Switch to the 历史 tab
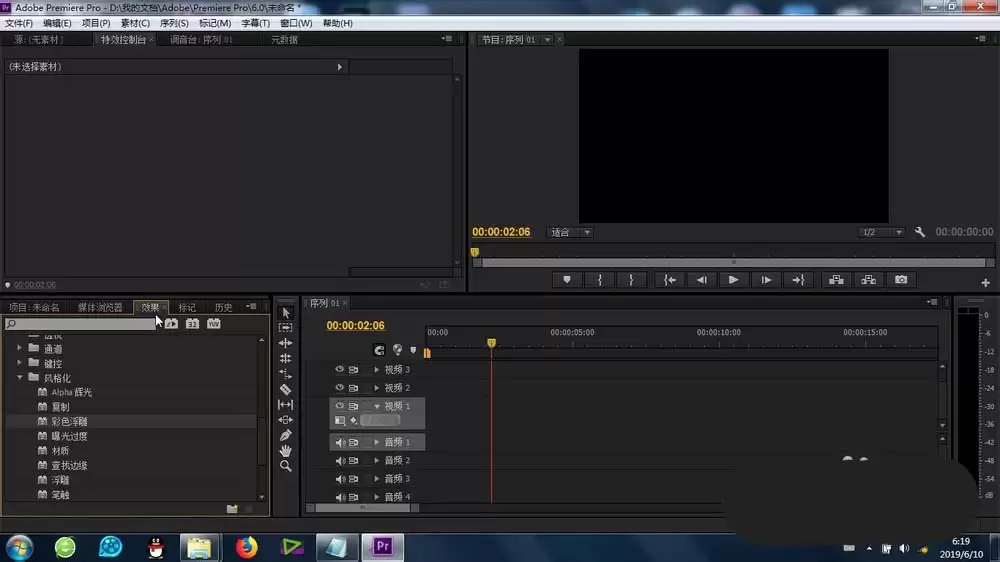 click(223, 307)
